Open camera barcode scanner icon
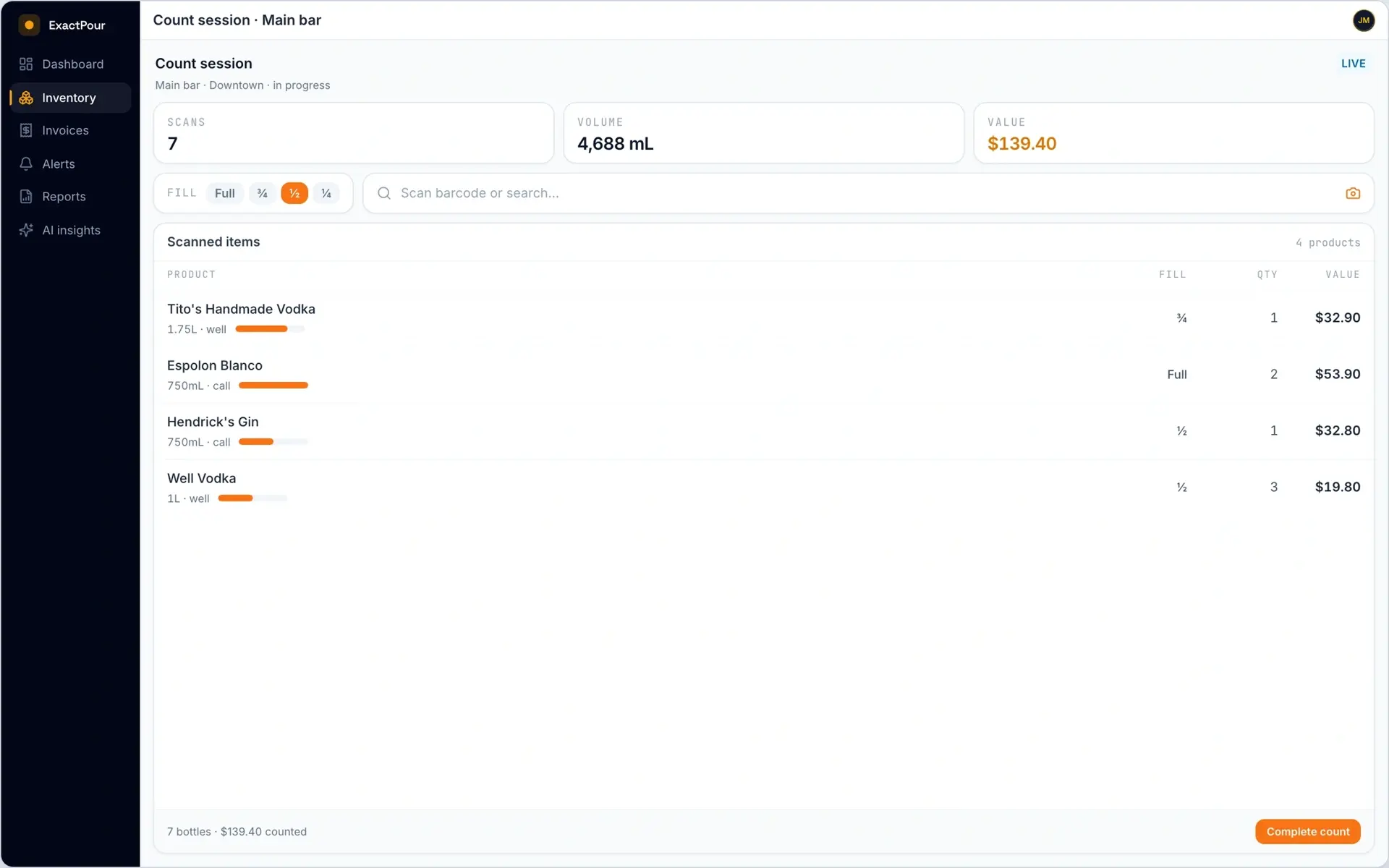Viewport: 1389px width, 868px height. (1352, 193)
